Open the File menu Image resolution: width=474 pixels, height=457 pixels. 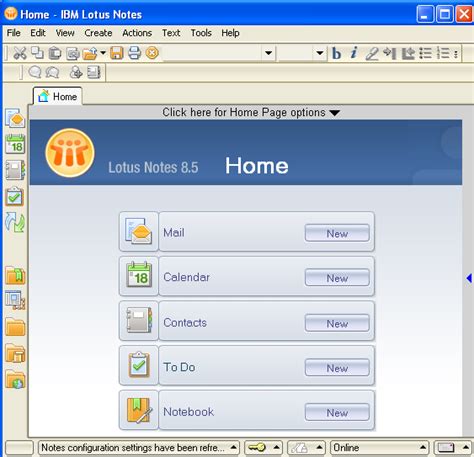click(x=14, y=33)
